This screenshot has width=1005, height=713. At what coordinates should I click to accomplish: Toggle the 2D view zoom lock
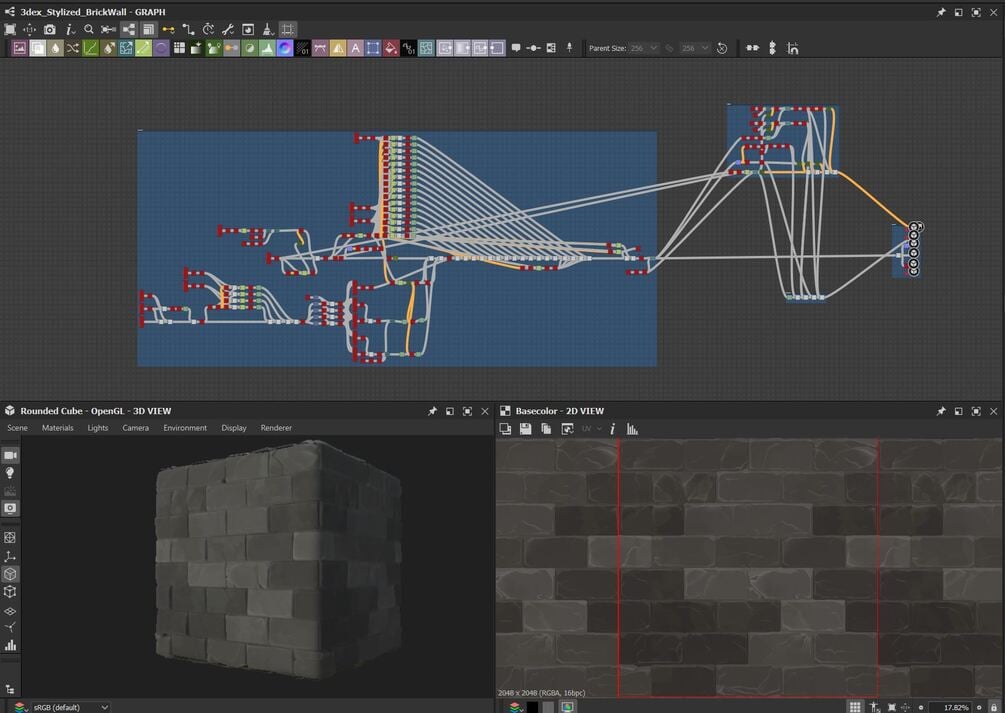point(994,707)
